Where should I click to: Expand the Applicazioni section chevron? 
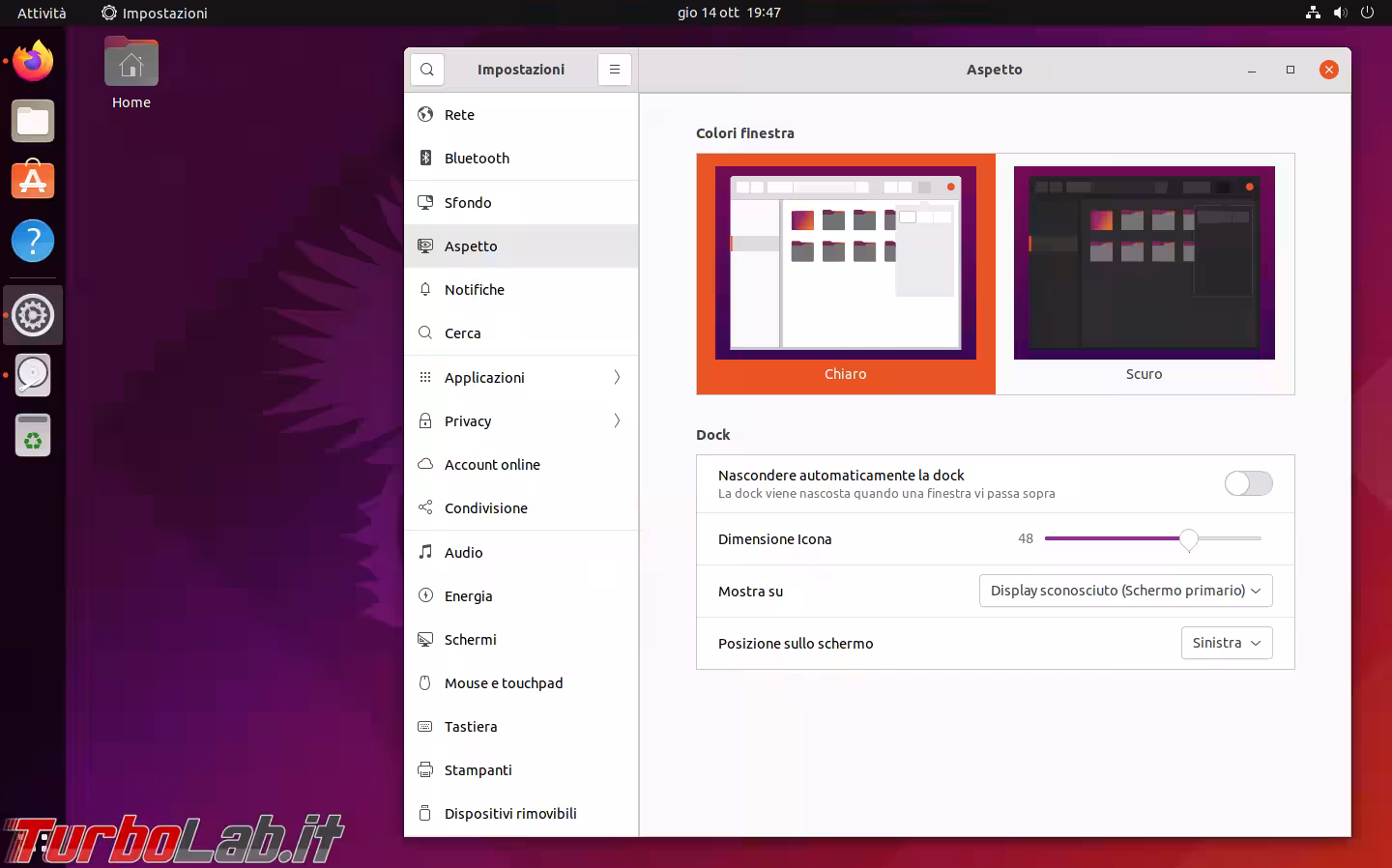coord(617,378)
